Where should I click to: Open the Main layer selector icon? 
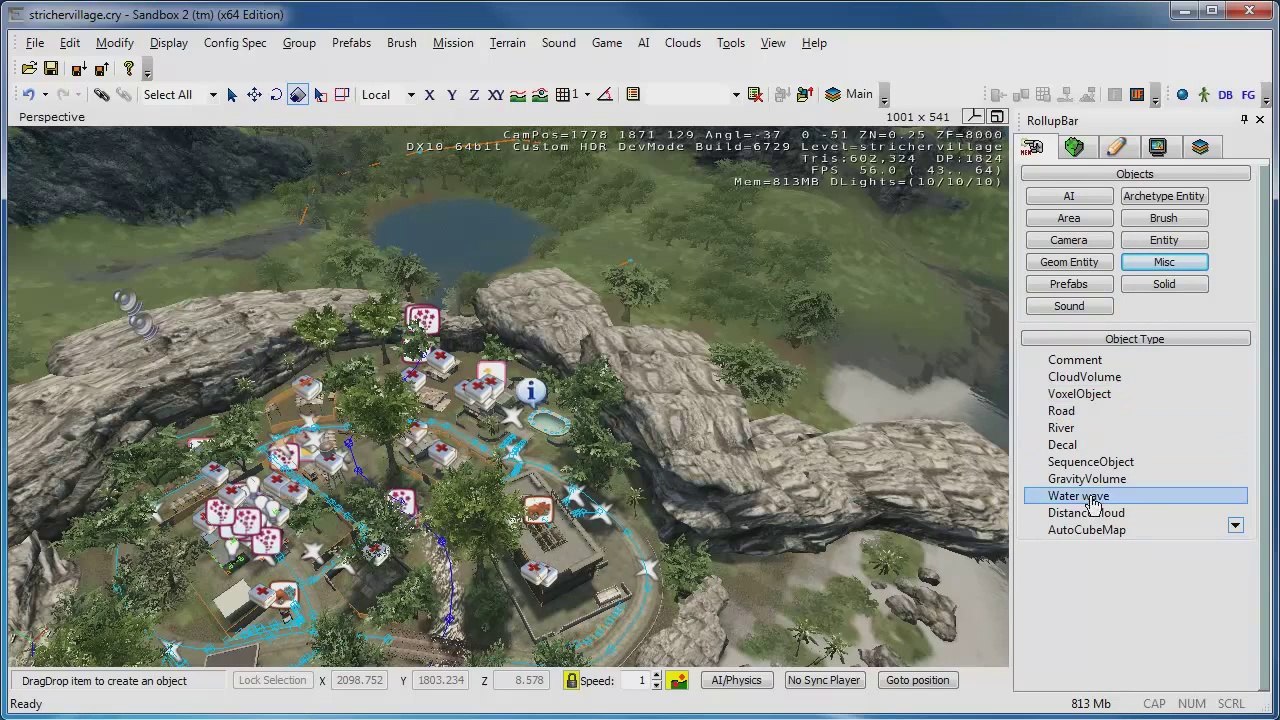[x=833, y=95]
